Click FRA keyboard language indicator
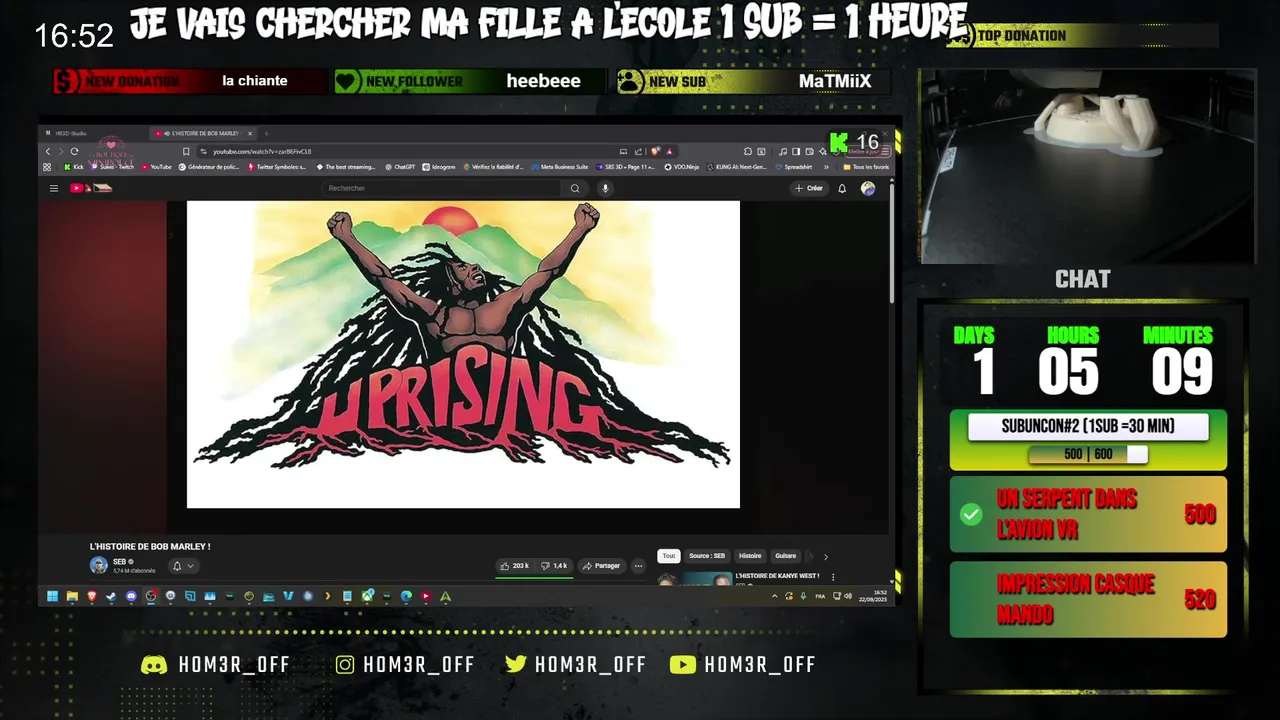 (x=820, y=596)
